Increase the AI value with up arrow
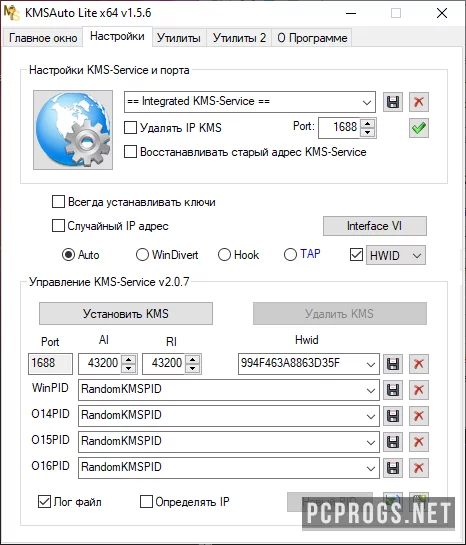 tap(129, 359)
